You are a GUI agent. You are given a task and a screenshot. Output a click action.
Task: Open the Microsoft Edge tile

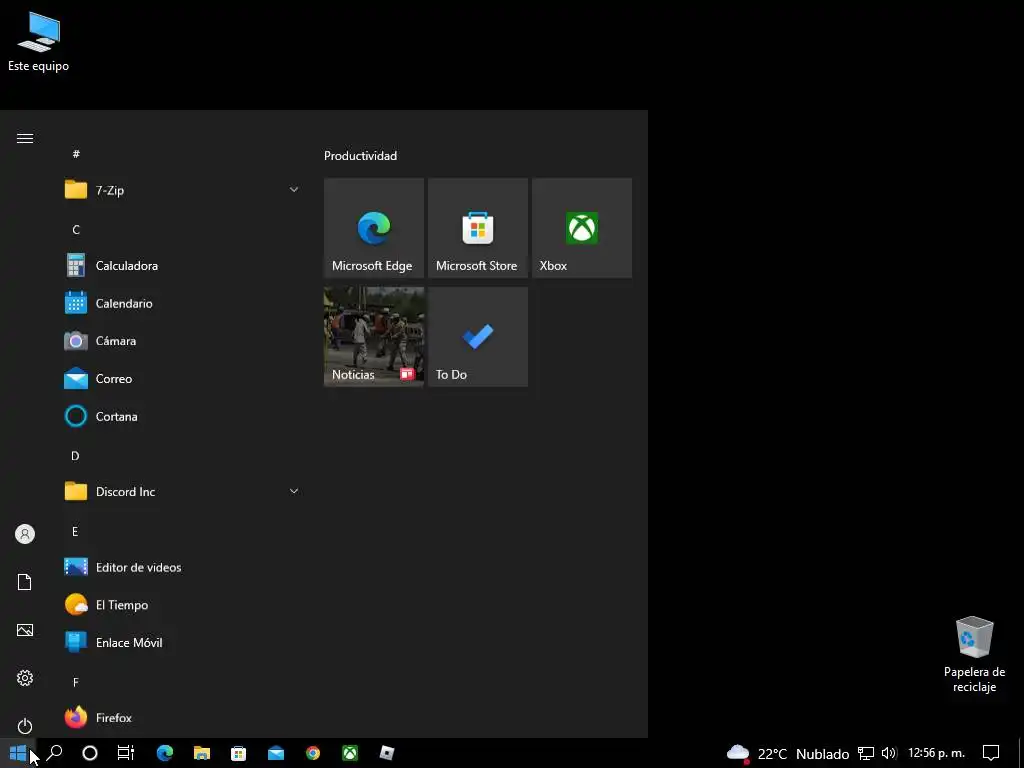pos(374,228)
